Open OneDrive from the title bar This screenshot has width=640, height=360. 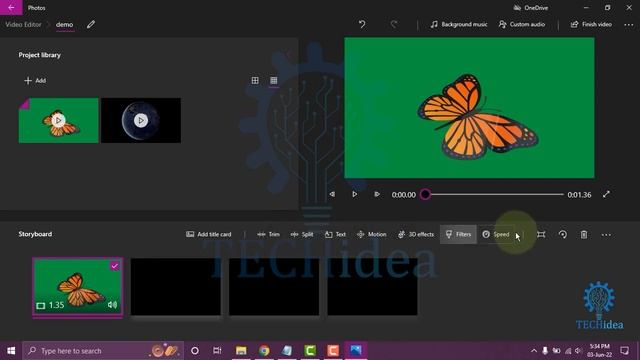[x=531, y=8]
